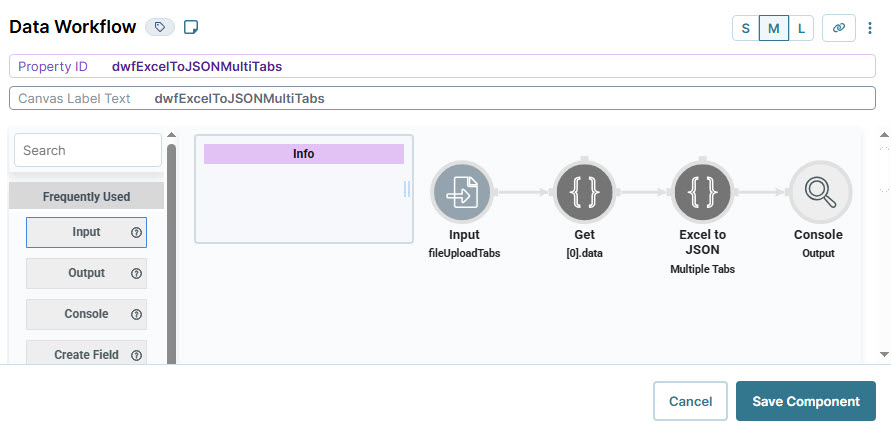
Task: Click the Multiple Tabs label text
Action: [702, 269]
